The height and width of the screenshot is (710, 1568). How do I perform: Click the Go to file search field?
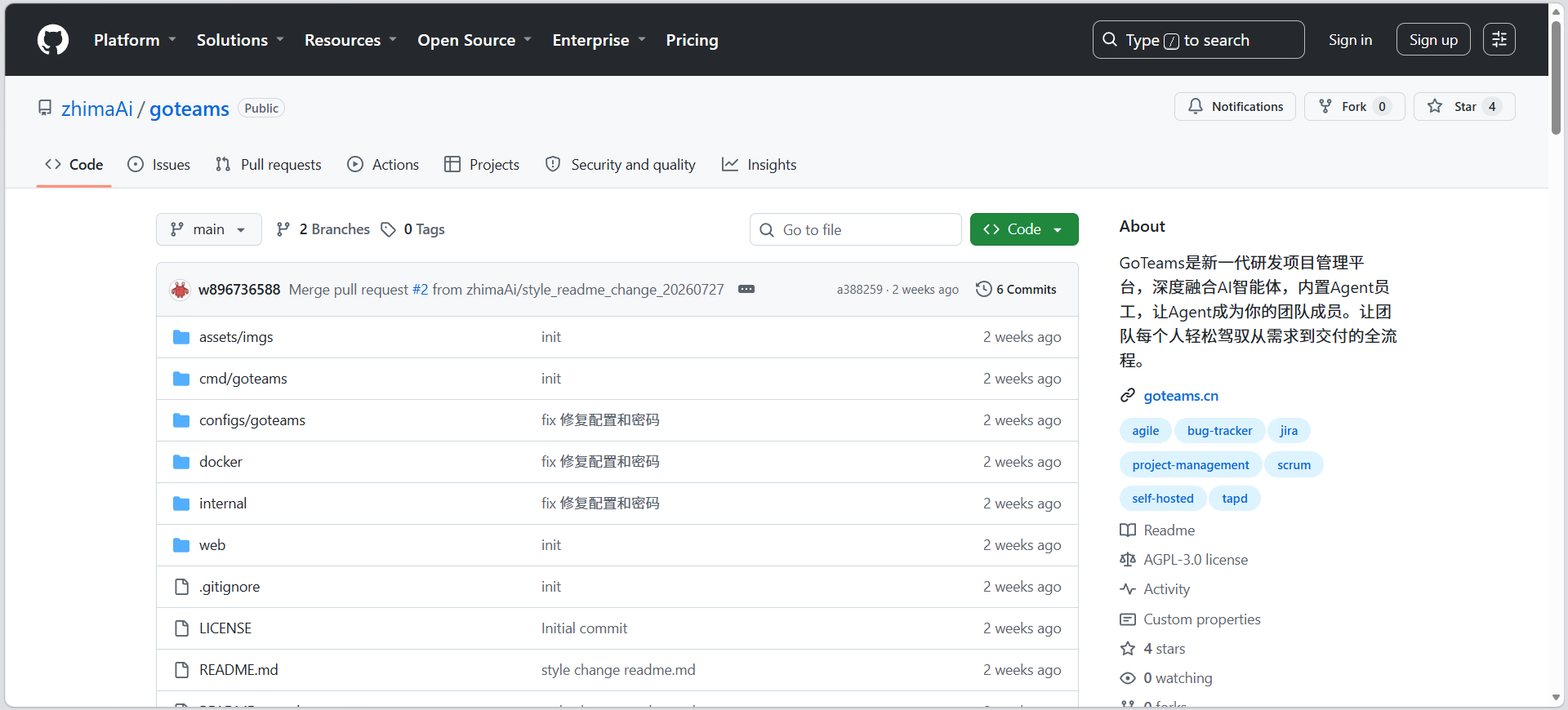(856, 229)
